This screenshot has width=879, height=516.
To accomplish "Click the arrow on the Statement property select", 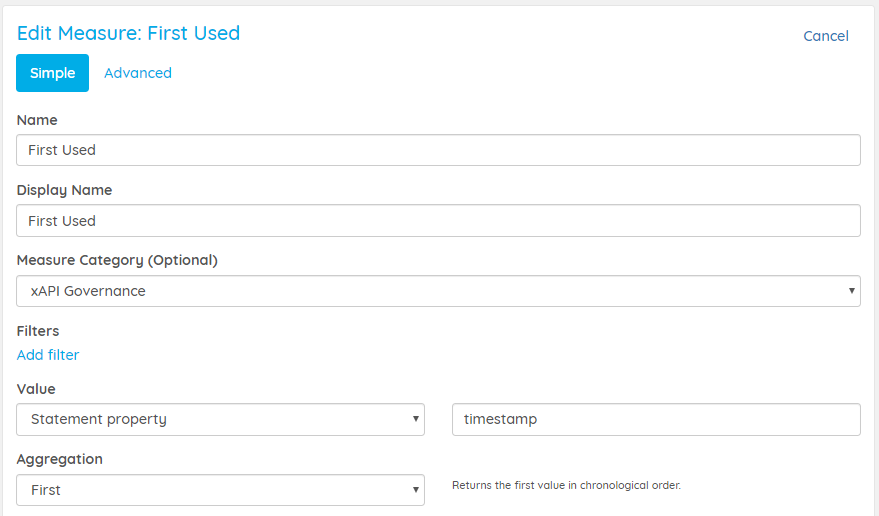I will pyautogui.click(x=415, y=418).
